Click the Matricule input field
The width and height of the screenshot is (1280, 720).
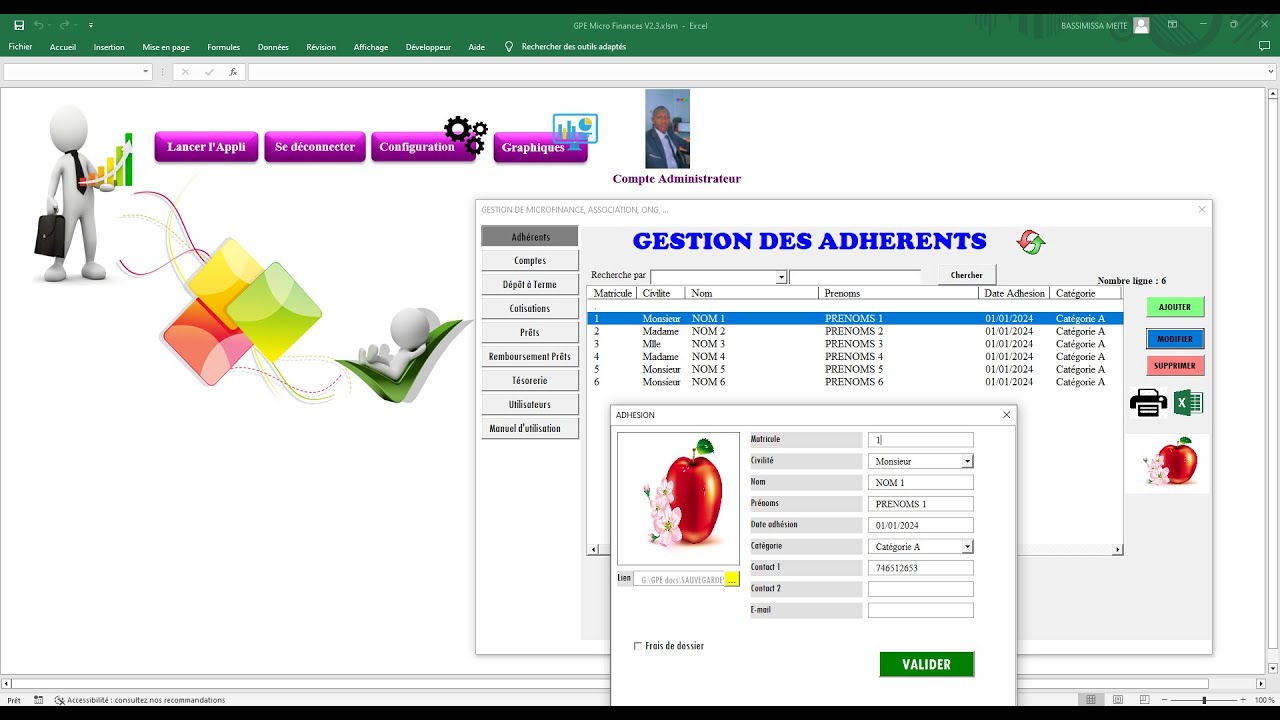pos(921,440)
